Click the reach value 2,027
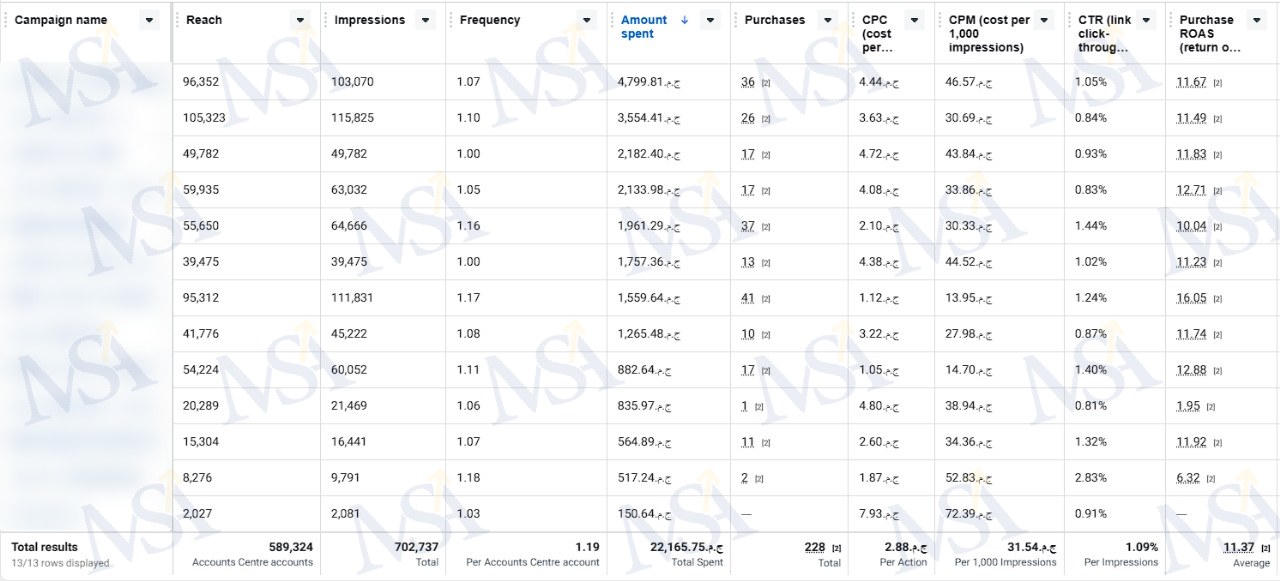Image resolution: width=1280 pixels, height=581 pixels. tap(198, 514)
